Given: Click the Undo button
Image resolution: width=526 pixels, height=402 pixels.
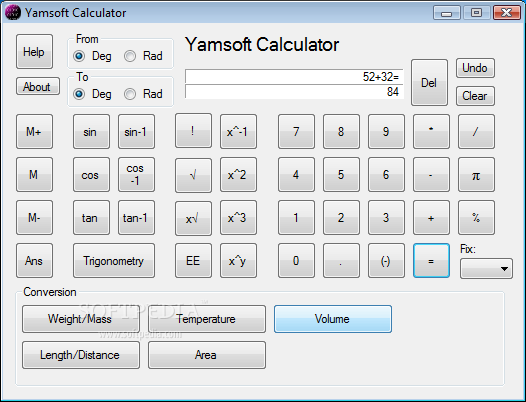Looking at the screenshot, I should 475,68.
